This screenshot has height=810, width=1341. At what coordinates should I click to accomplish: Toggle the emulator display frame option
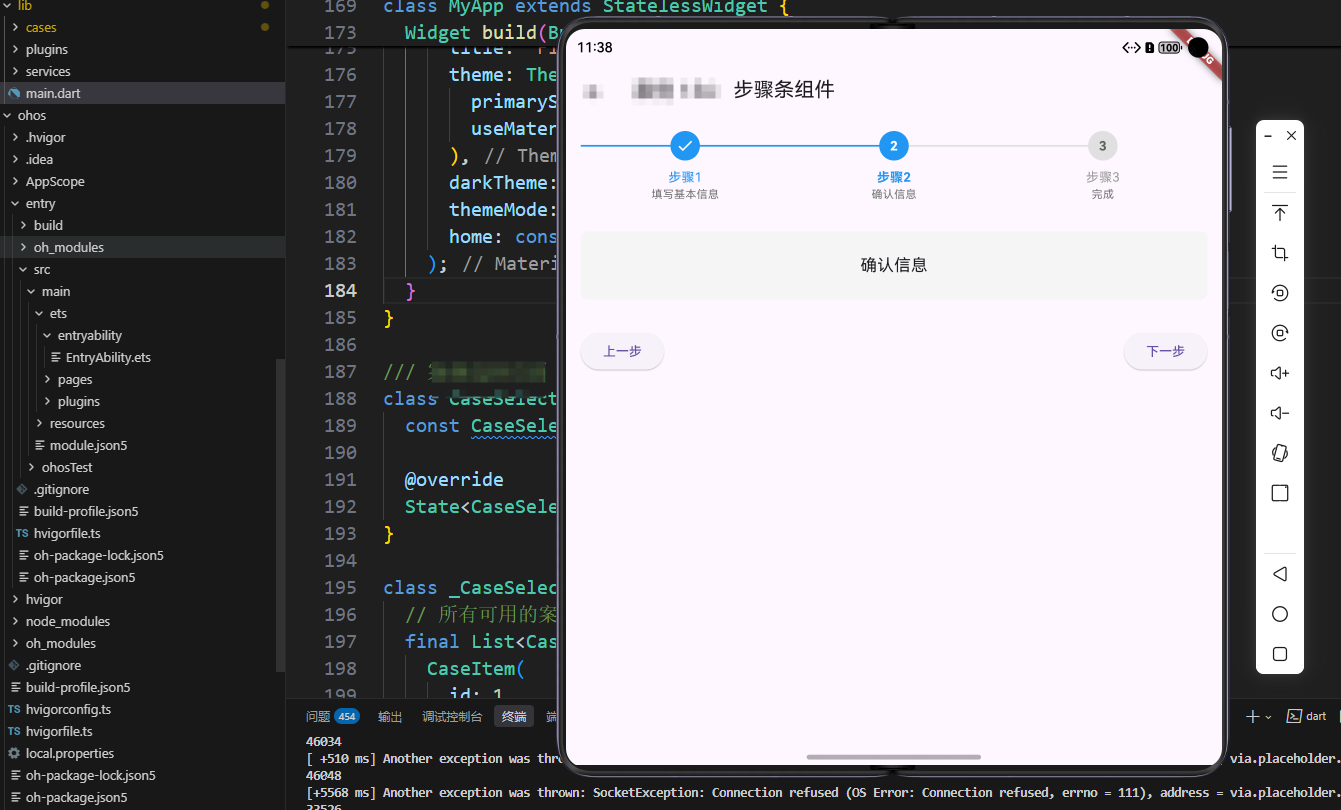(x=1279, y=492)
